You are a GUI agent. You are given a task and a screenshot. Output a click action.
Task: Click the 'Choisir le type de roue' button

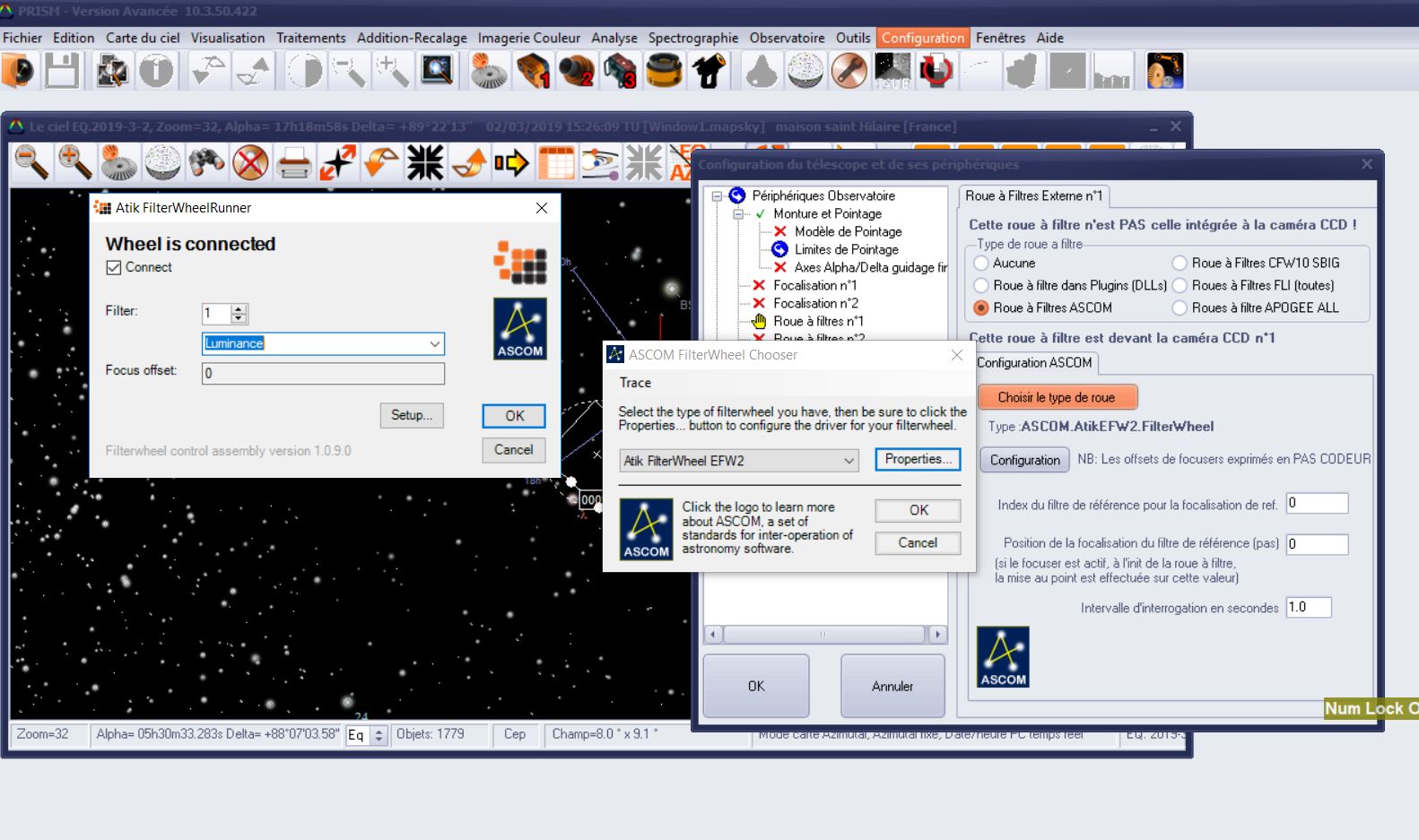(1056, 397)
